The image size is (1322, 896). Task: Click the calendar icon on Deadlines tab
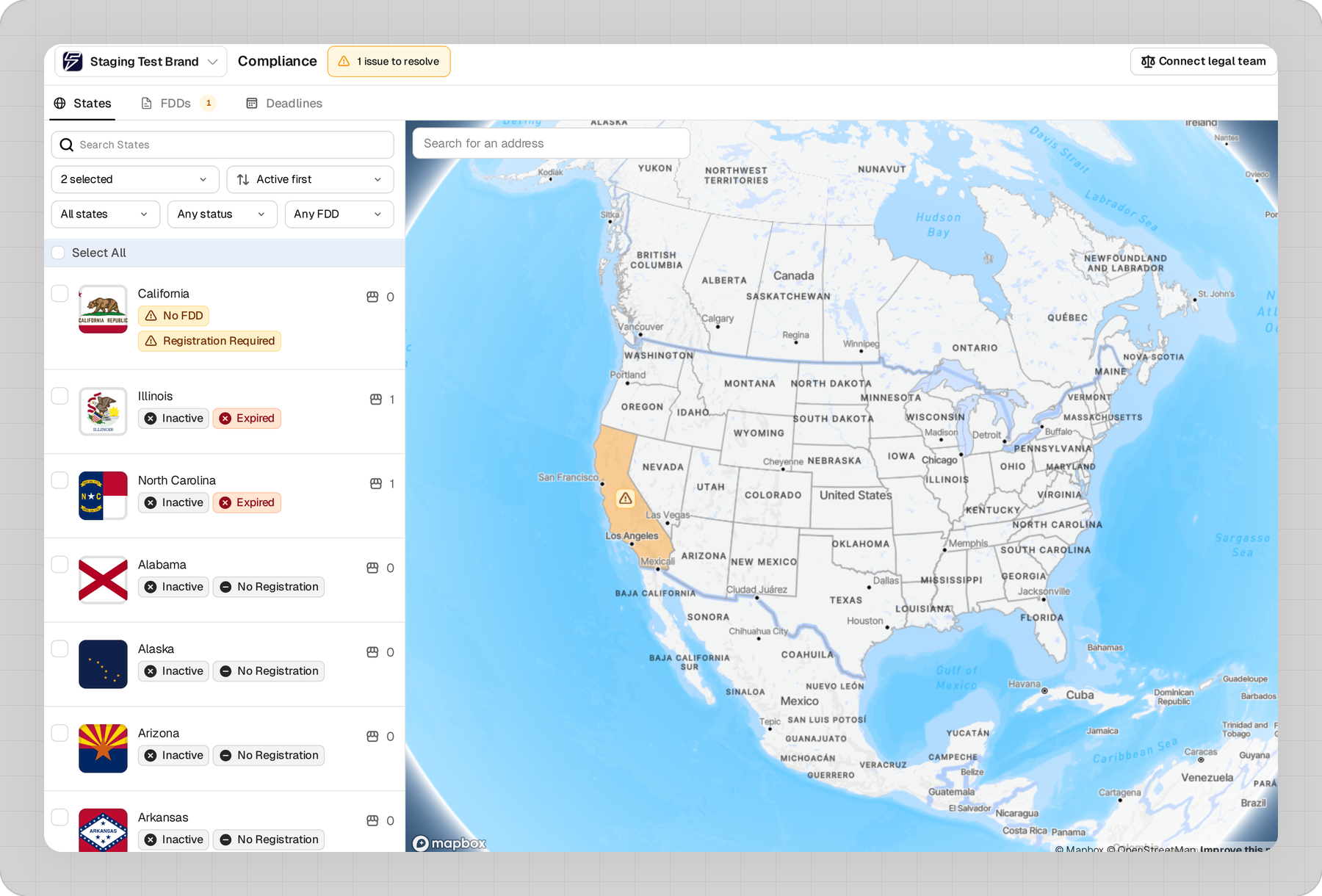tap(252, 104)
